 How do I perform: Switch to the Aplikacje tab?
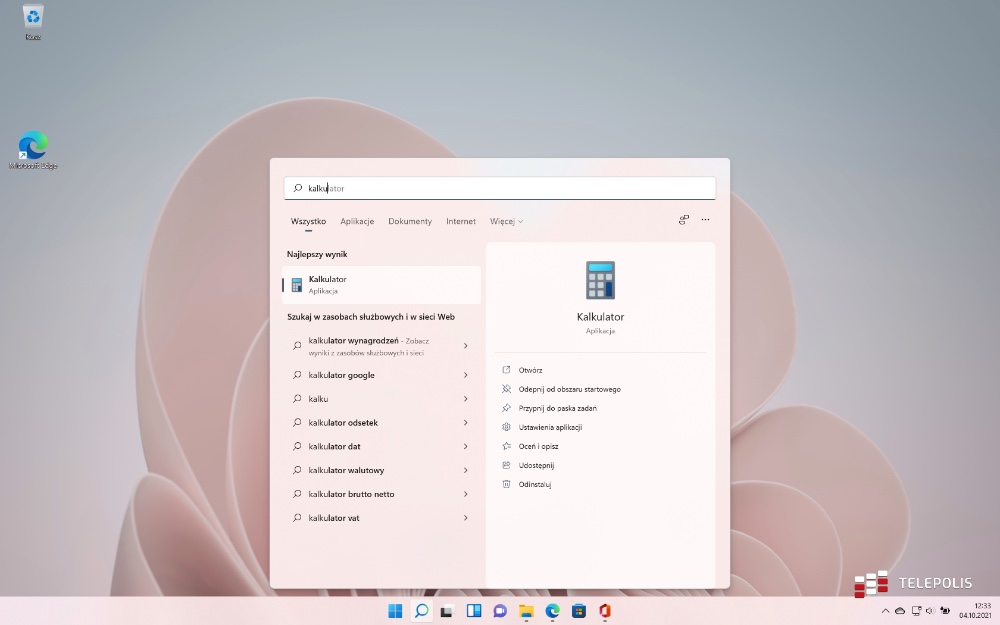tap(357, 221)
